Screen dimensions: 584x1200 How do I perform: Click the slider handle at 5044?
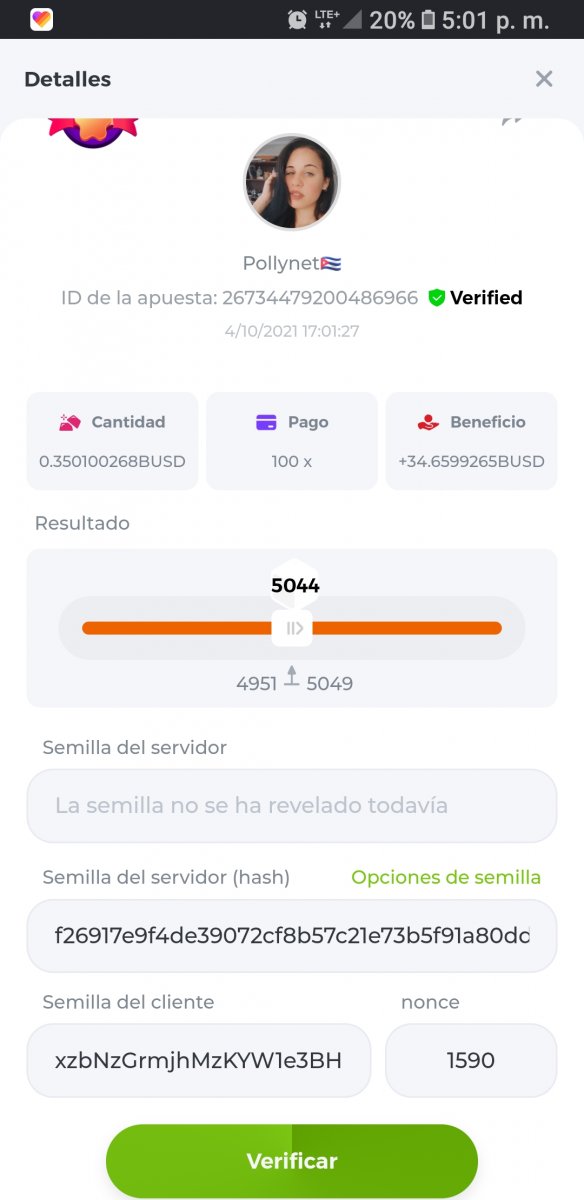(x=292, y=628)
